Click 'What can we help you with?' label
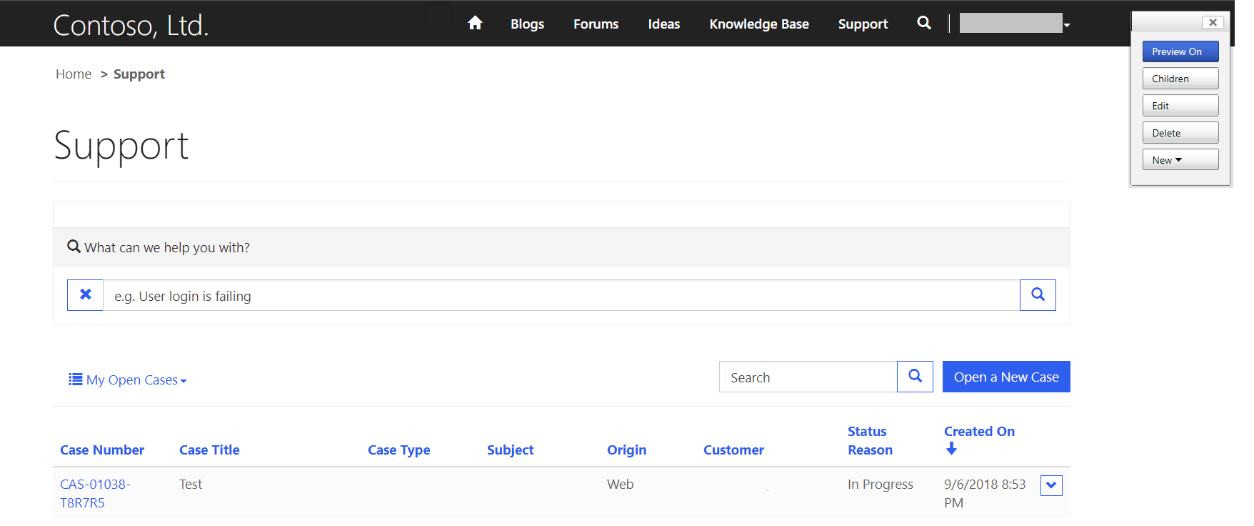Screen dimensions: 1254x526 [167, 247]
